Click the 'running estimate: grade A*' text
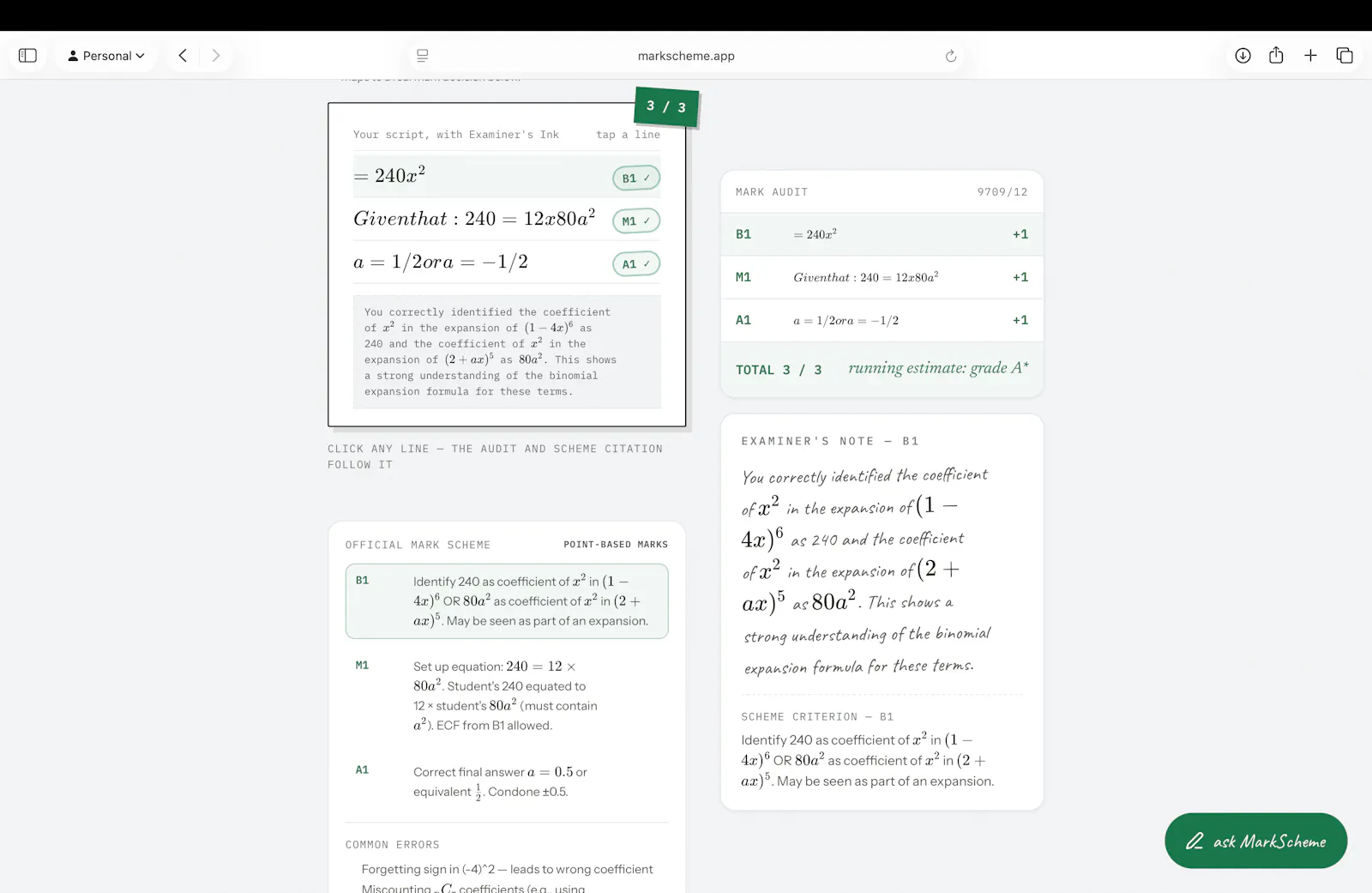The image size is (1372, 893). point(938,368)
